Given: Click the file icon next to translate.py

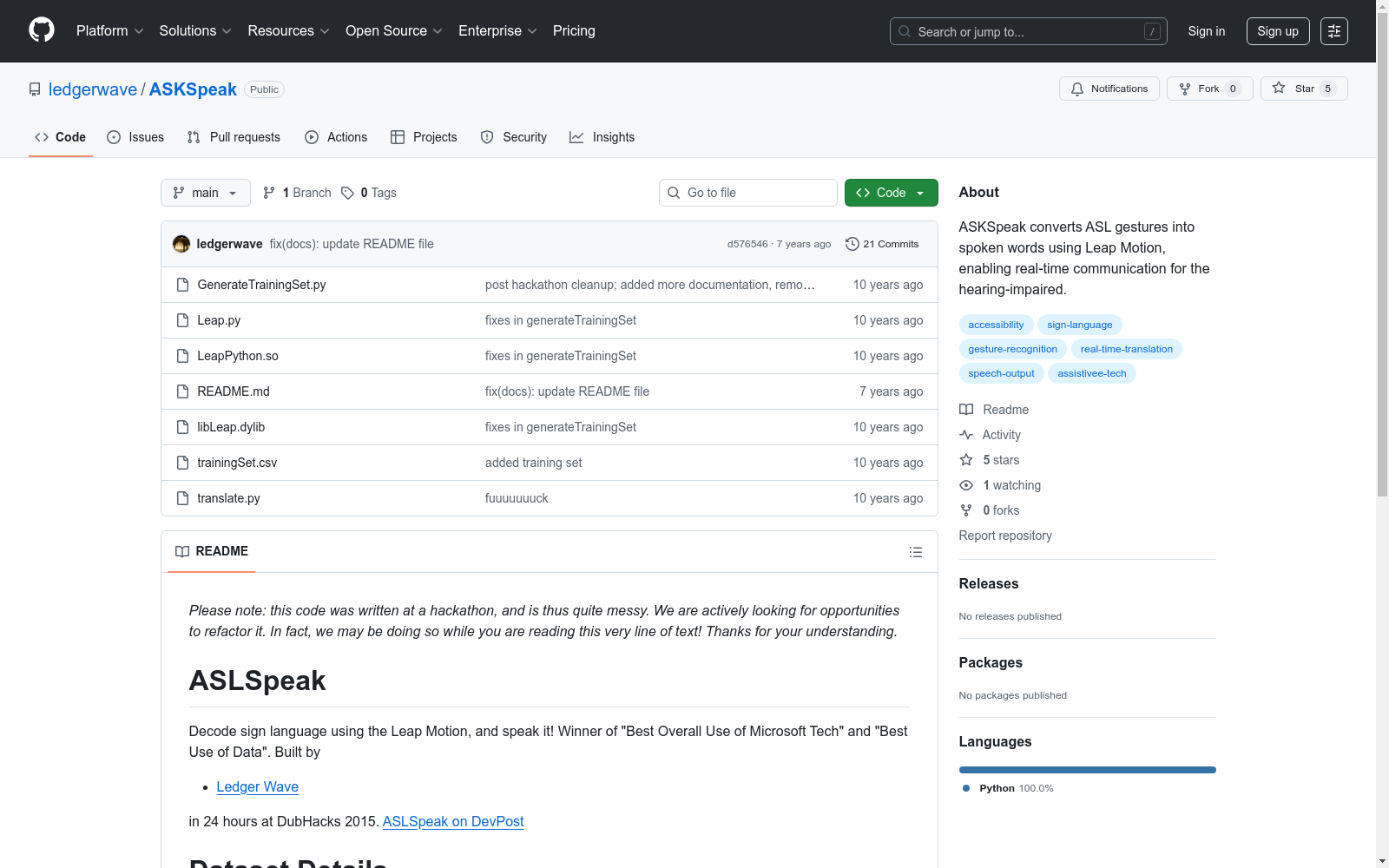Looking at the screenshot, I should [x=182, y=498].
